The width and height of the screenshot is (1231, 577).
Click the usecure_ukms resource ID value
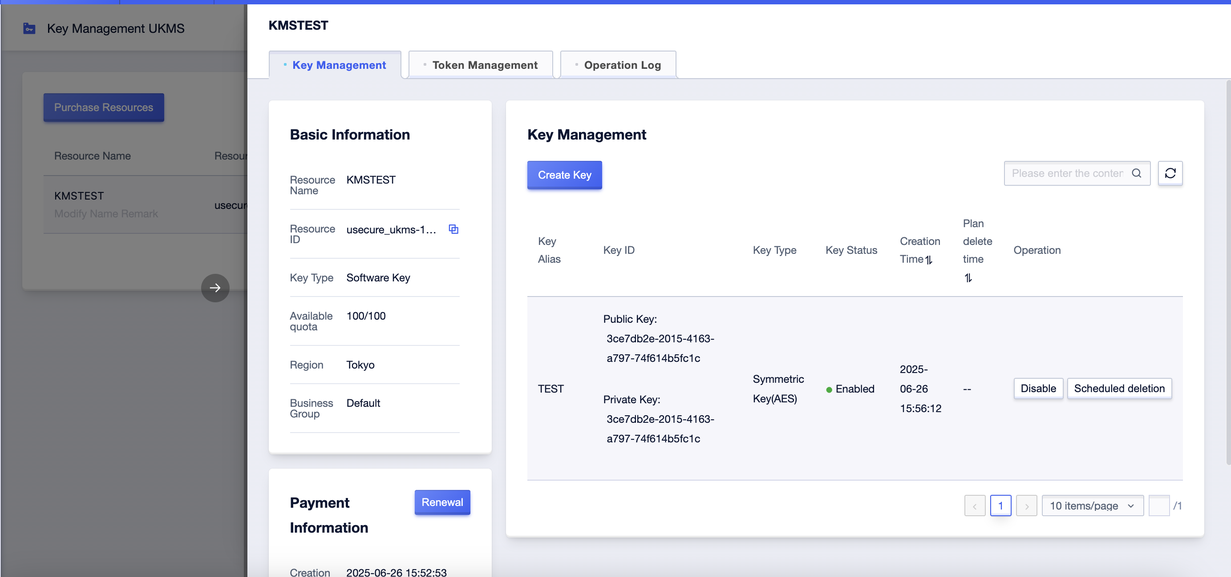click(x=391, y=230)
